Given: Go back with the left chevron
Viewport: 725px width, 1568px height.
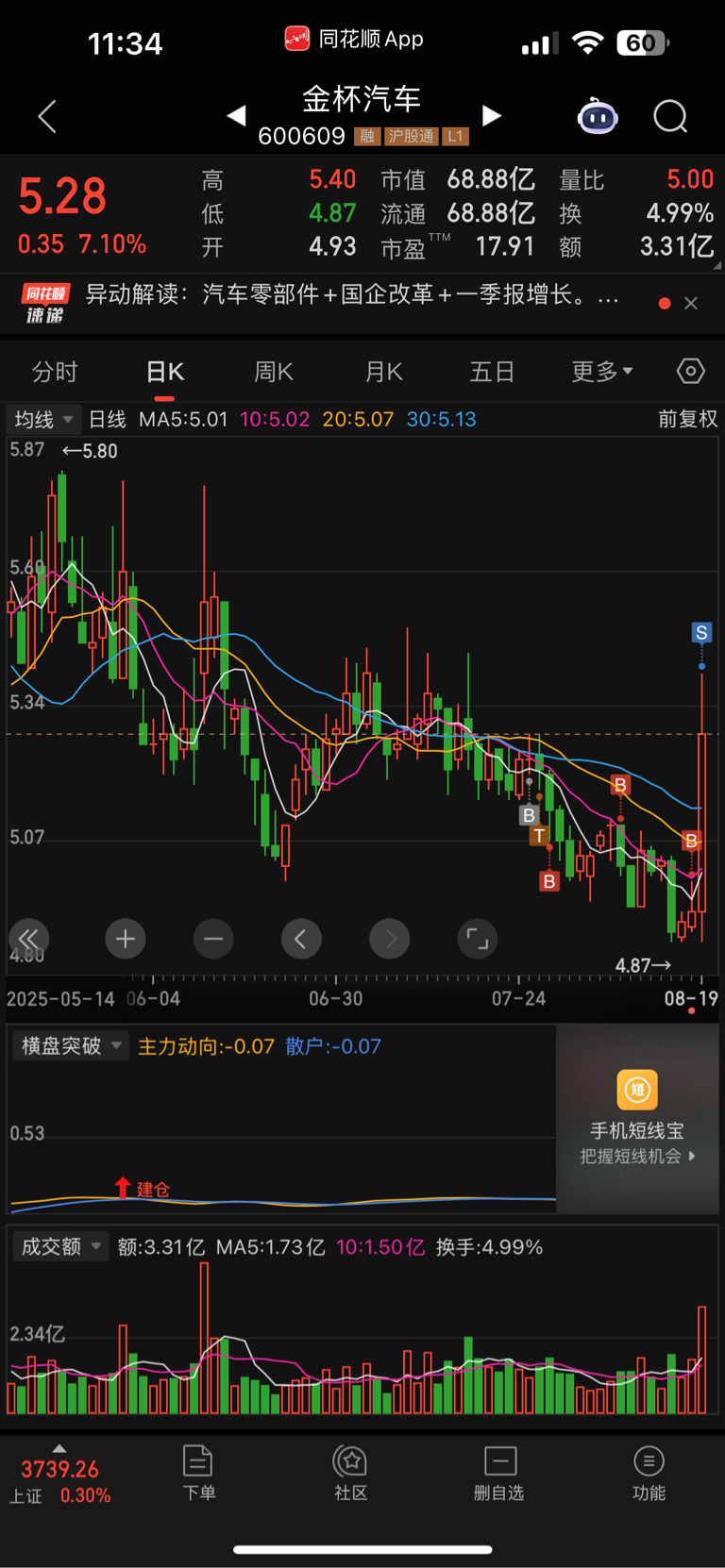Looking at the screenshot, I should [47, 117].
